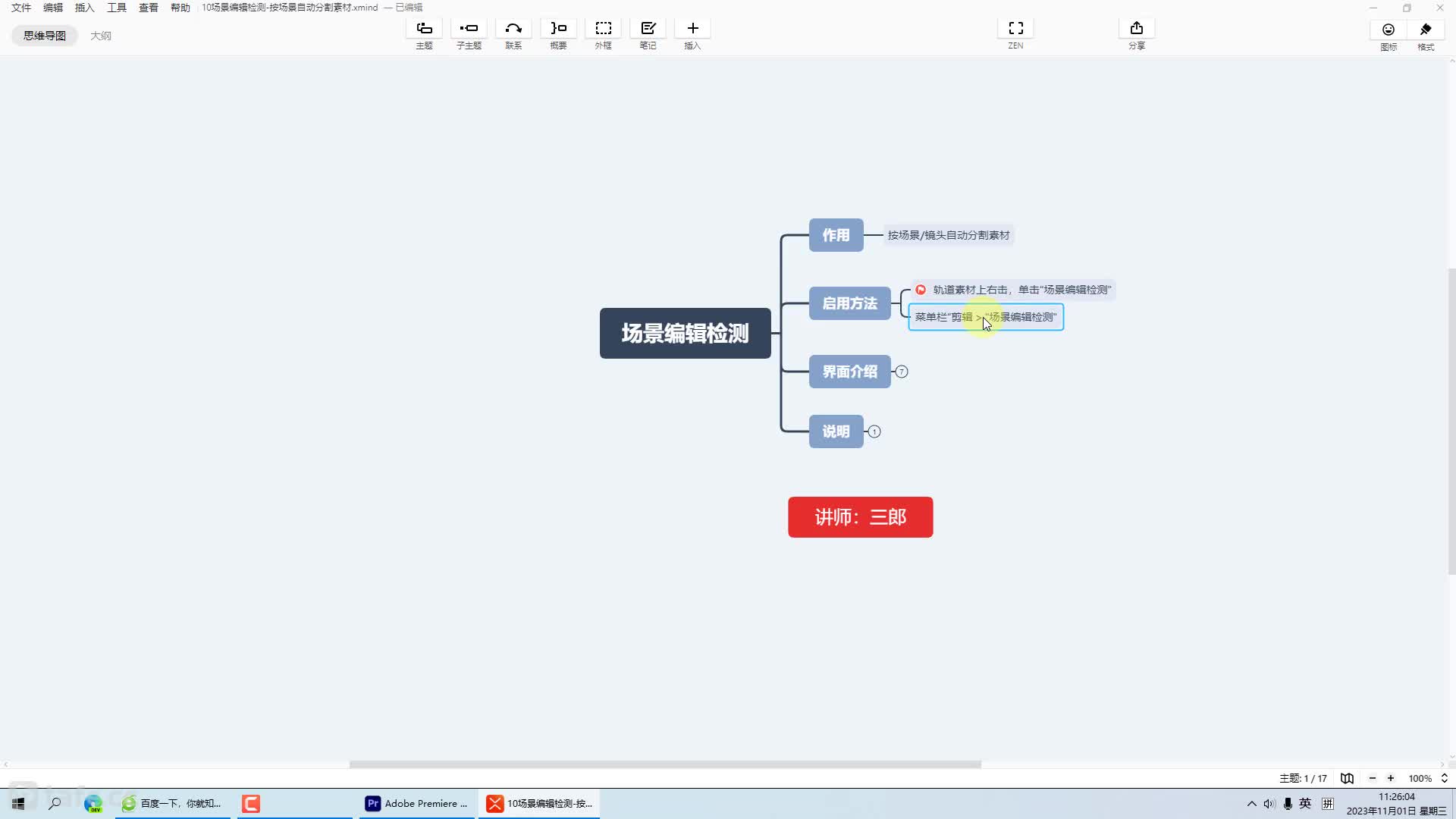This screenshot has height=819, width=1456.
Task: Open the clock and date flyout
Action: [x=1396, y=804]
